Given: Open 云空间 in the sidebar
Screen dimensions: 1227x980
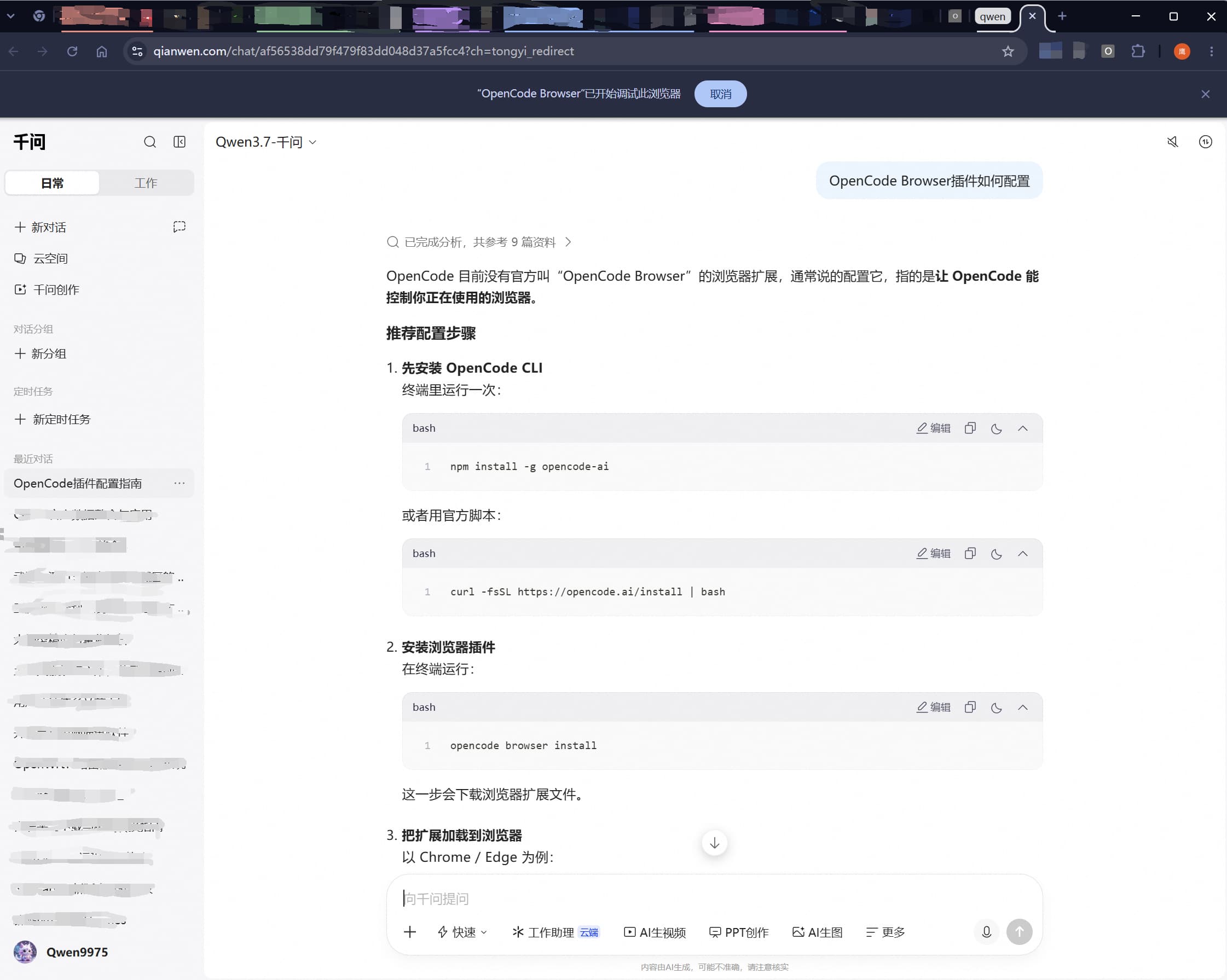Looking at the screenshot, I should [41, 258].
